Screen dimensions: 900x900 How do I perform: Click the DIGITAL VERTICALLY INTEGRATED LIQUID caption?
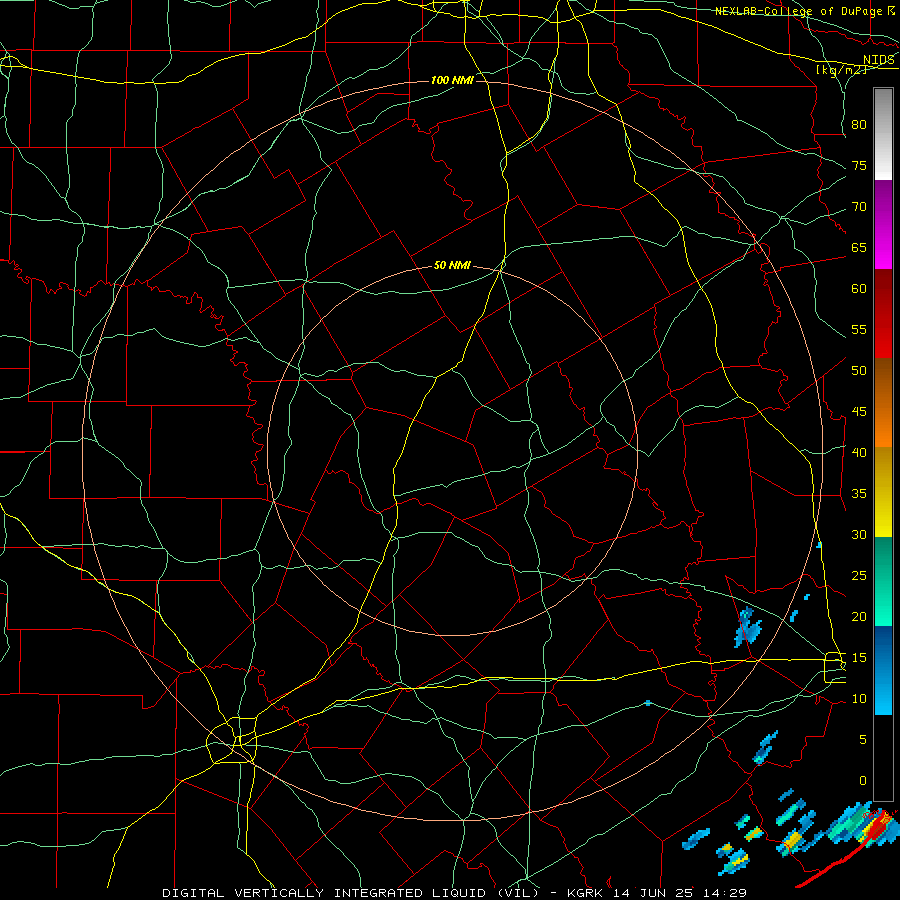click(353, 893)
